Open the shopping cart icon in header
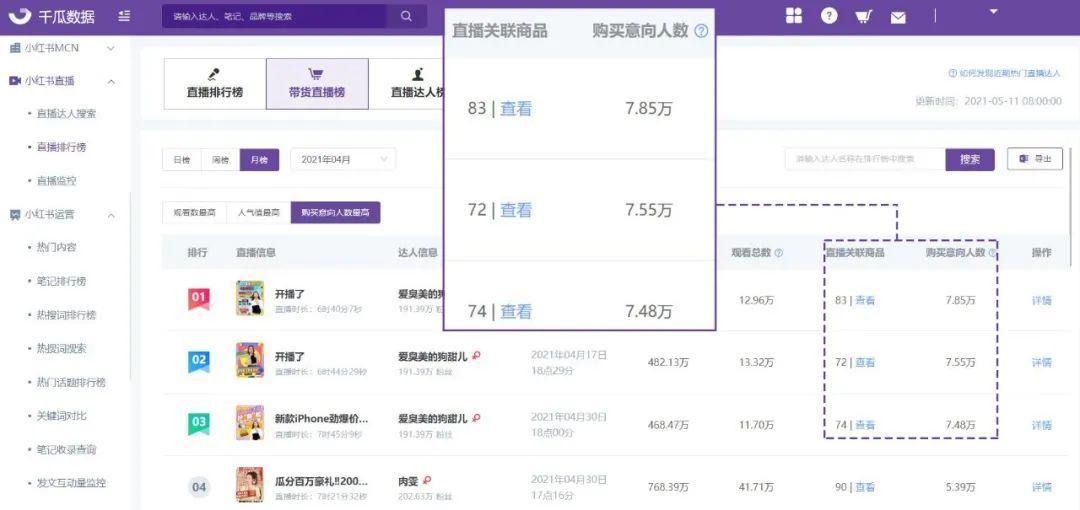 point(863,16)
